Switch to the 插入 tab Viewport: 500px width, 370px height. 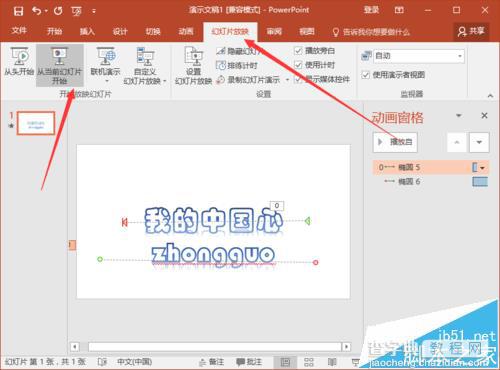click(87, 31)
